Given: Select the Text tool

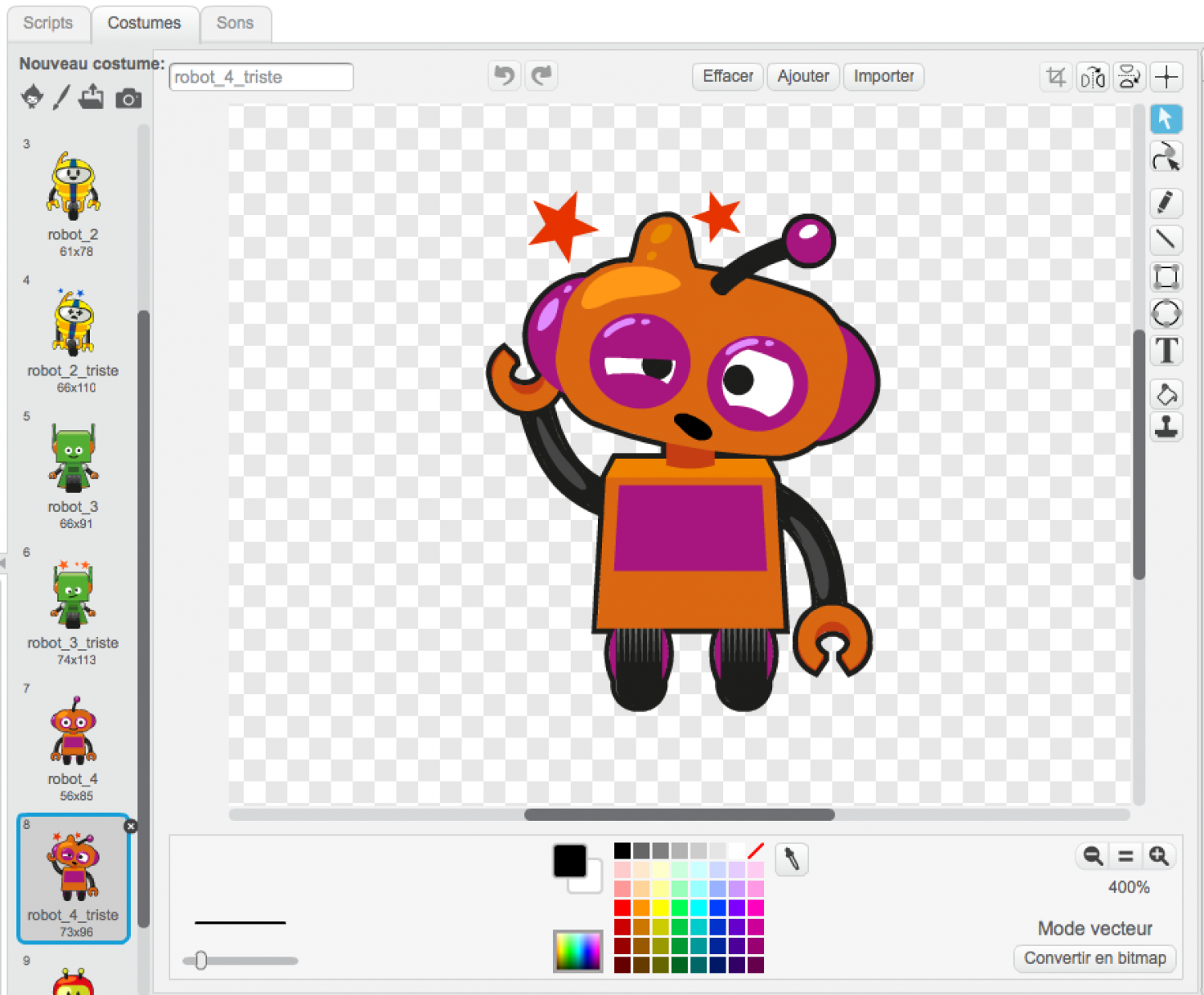Looking at the screenshot, I should (x=1165, y=351).
